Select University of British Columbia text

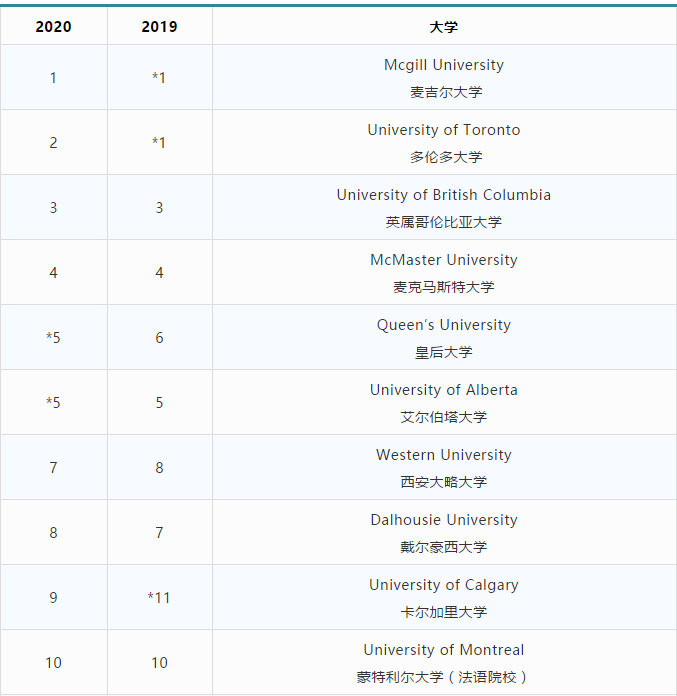[x=444, y=195]
